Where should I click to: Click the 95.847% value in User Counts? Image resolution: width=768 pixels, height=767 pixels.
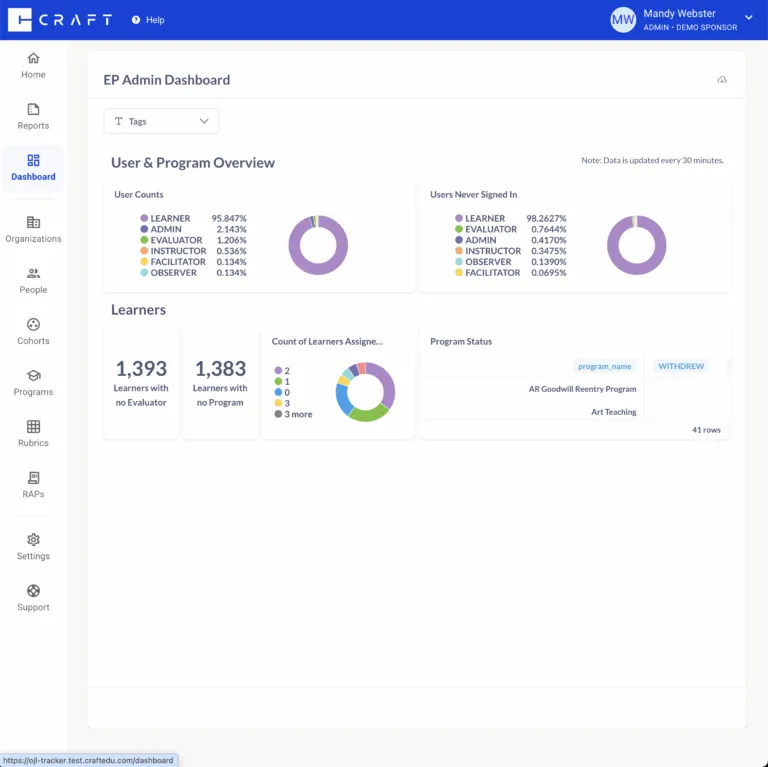[229, 218]
